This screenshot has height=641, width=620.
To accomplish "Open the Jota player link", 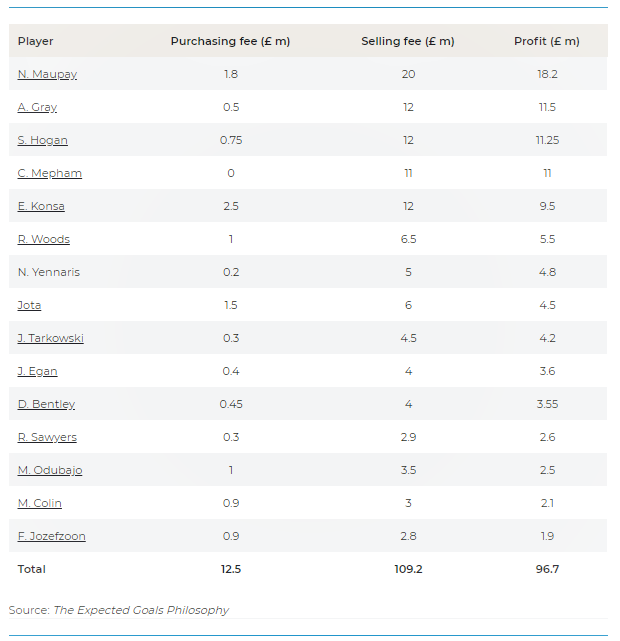I will click(29, 305).
